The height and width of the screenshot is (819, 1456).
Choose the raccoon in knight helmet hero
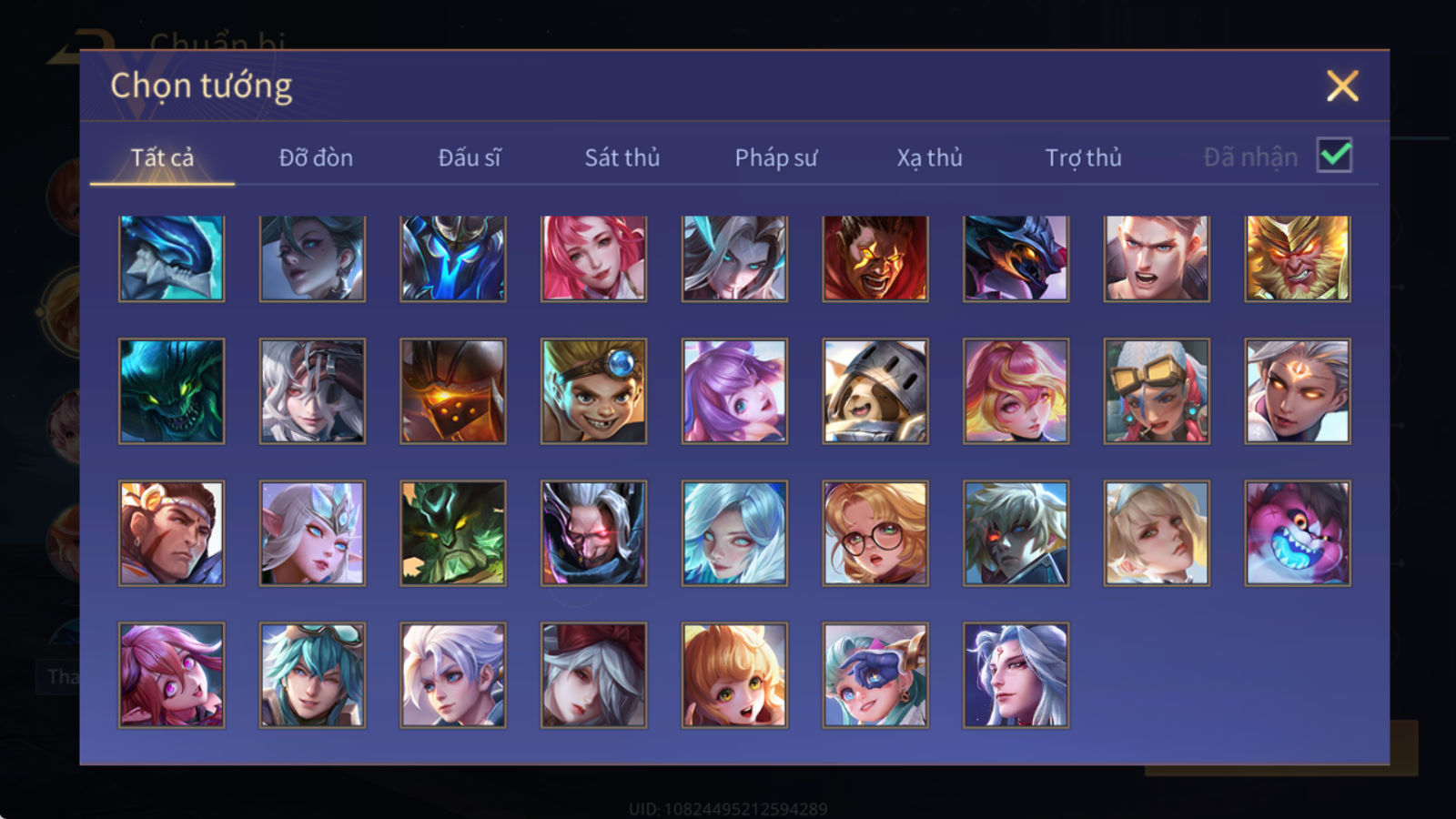coord(875,391)
